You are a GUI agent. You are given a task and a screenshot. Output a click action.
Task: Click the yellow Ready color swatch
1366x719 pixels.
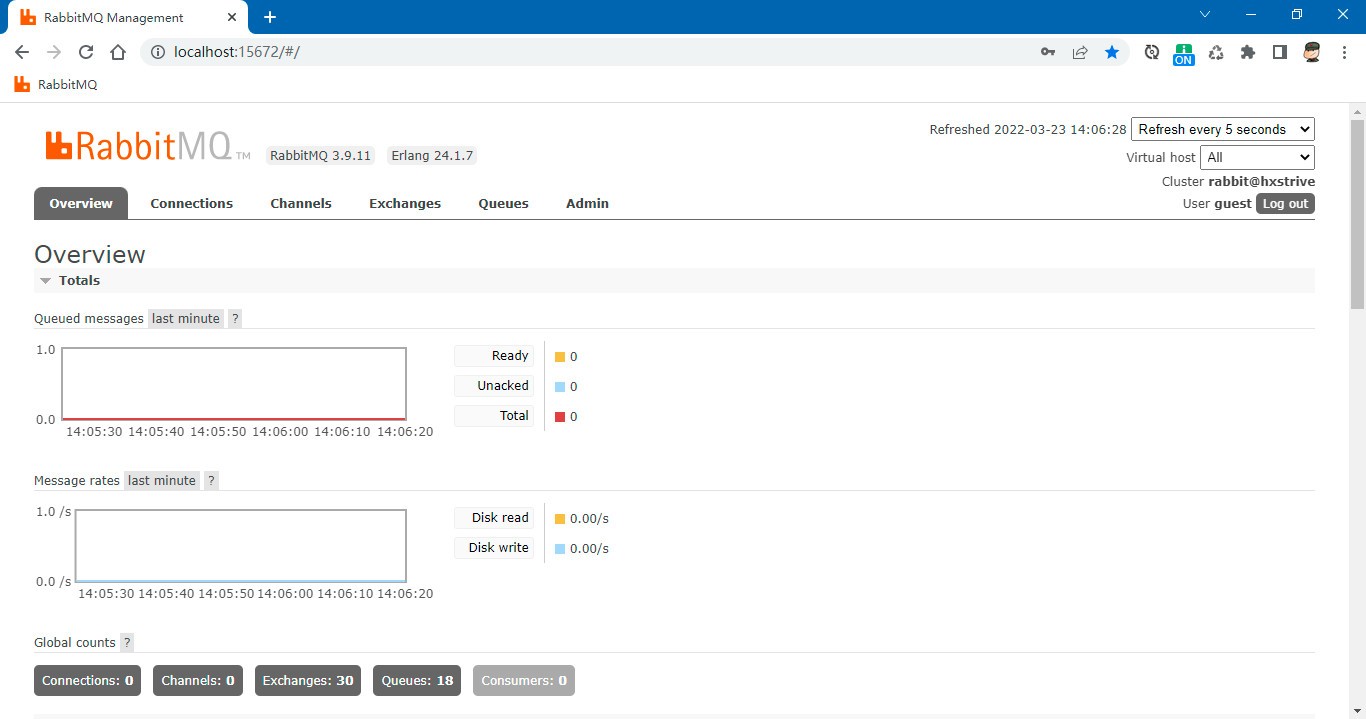pyautogui.click(x=560, y=357)
